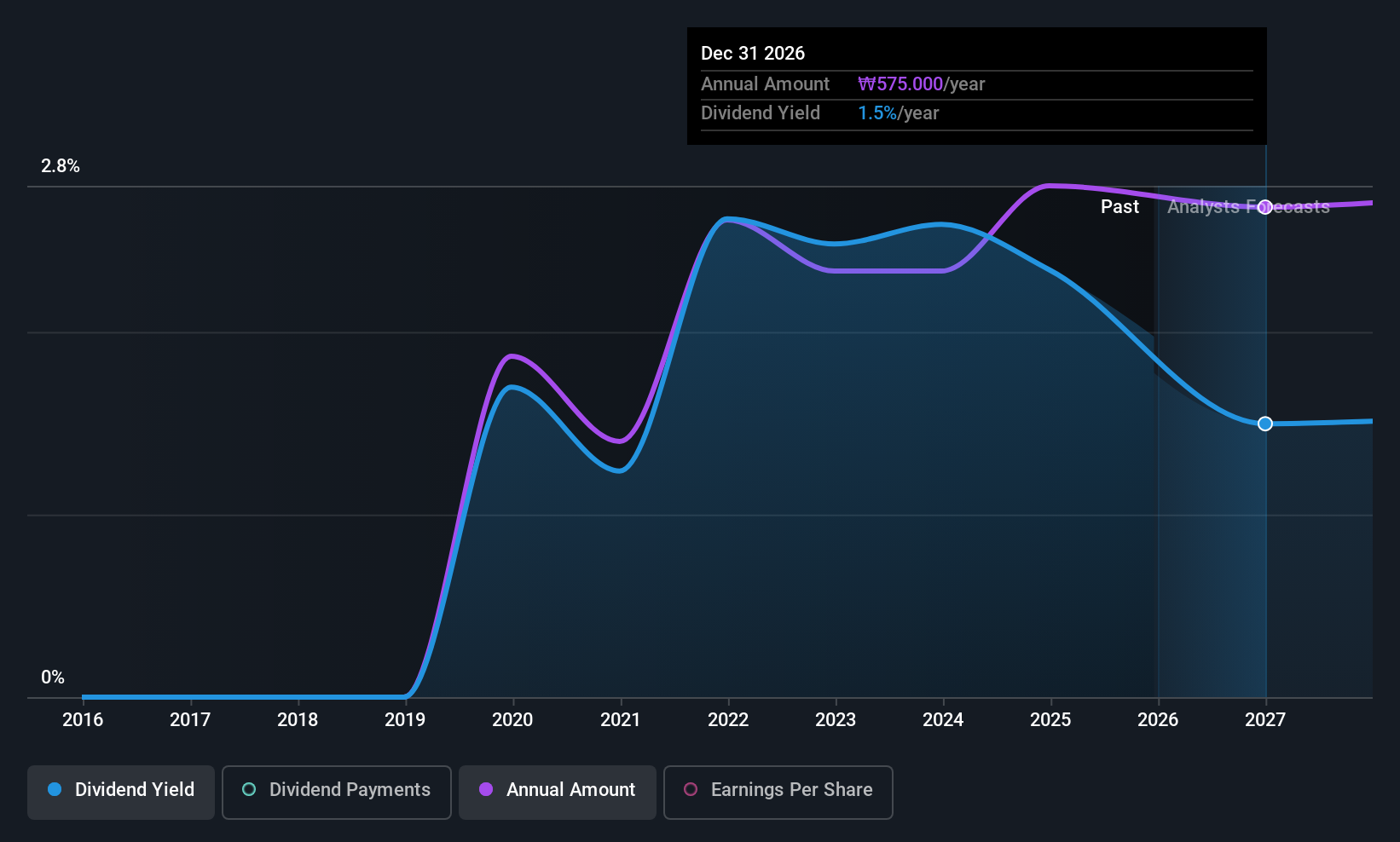Click the purple Annual Amount legend dot
Viewport: 1400px width, 842px height.
486,790
